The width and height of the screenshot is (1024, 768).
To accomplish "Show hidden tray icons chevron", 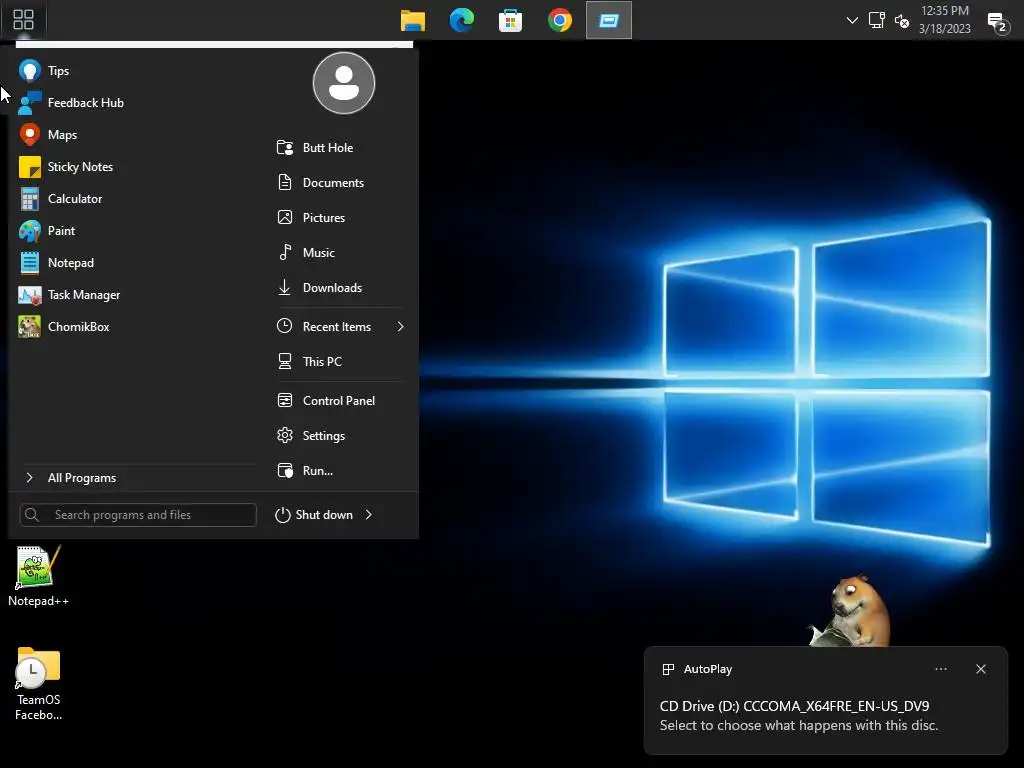I will 852,20.
